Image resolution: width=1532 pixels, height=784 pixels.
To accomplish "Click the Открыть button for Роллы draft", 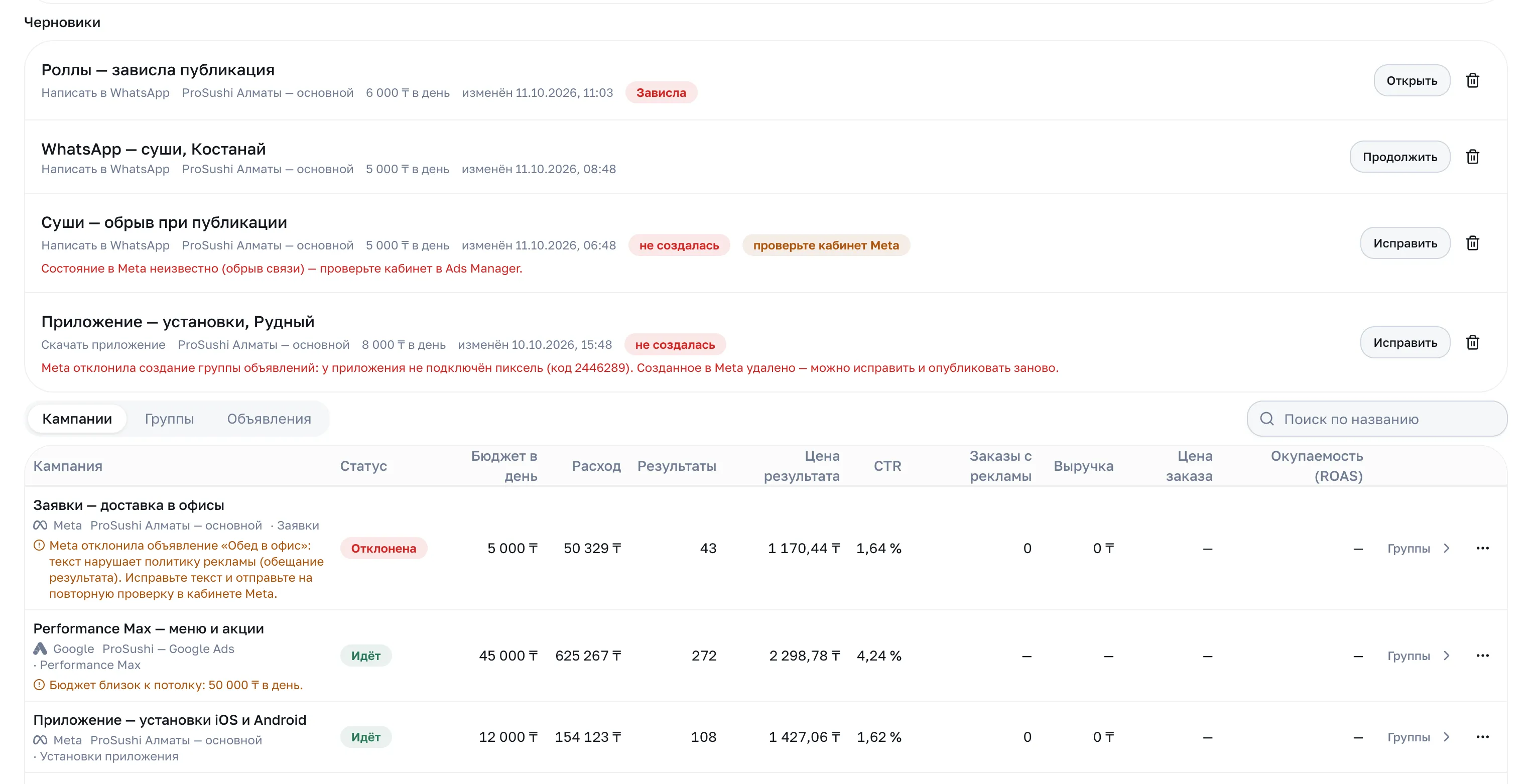I will pyautogui.click(x=1411, y=80).
